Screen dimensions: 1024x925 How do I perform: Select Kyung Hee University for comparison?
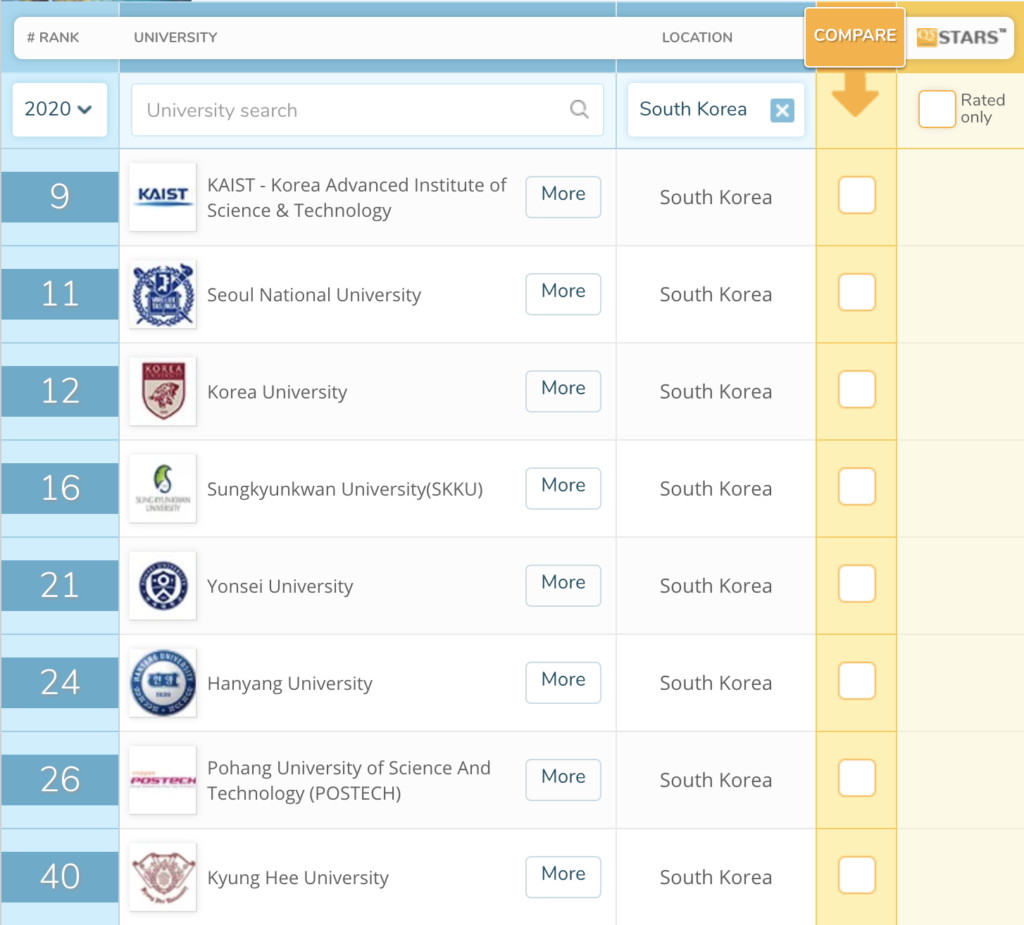tap(856, 875)
